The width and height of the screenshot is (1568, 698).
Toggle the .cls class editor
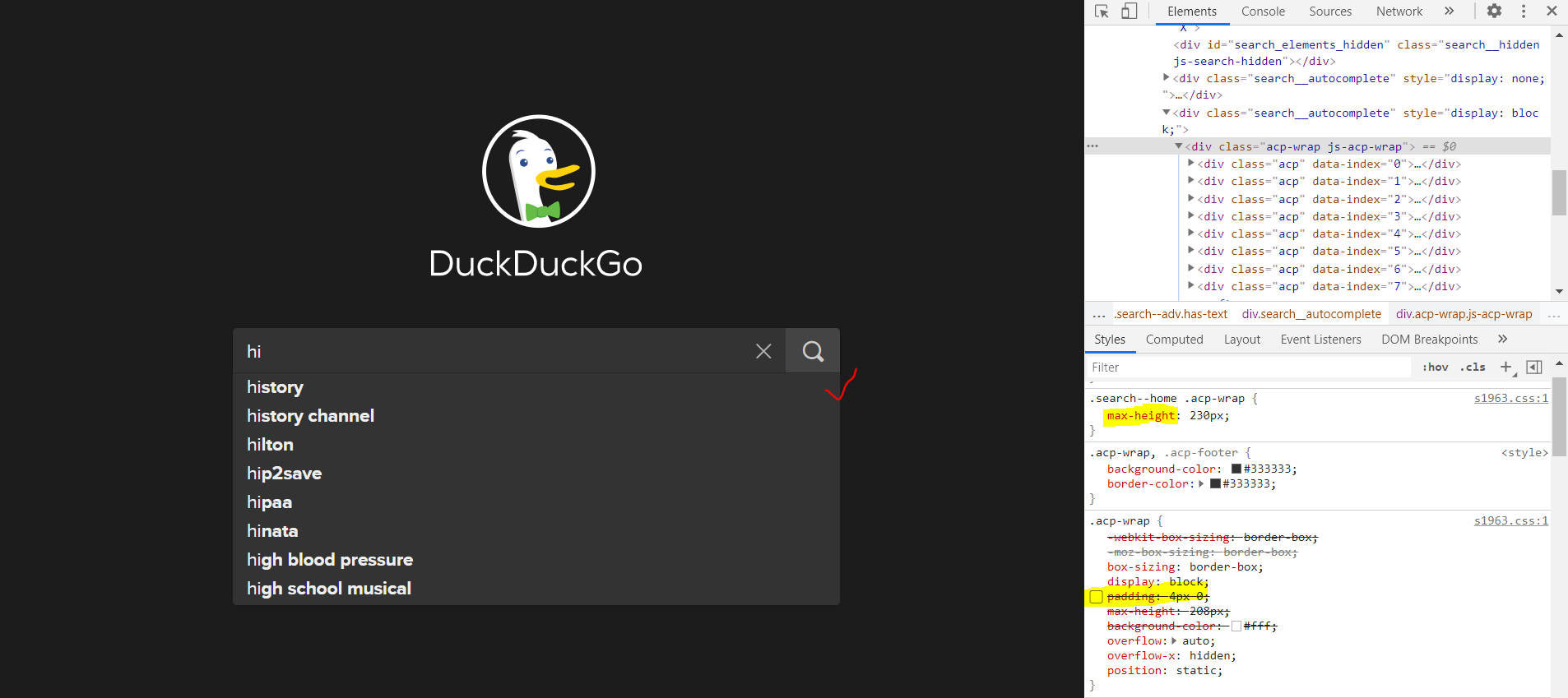coord(1473,367)
